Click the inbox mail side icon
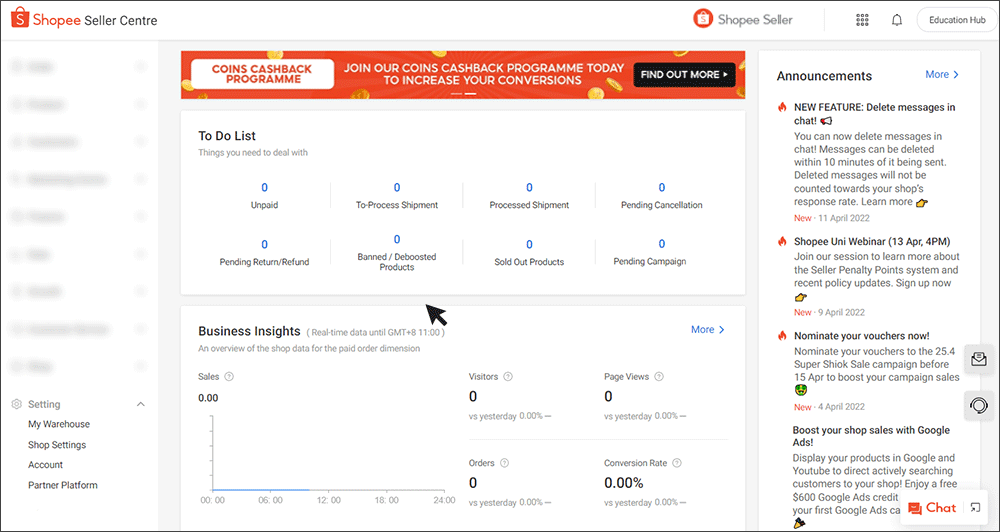Viewport: 1000px width, 532px height. click(979, 359)
